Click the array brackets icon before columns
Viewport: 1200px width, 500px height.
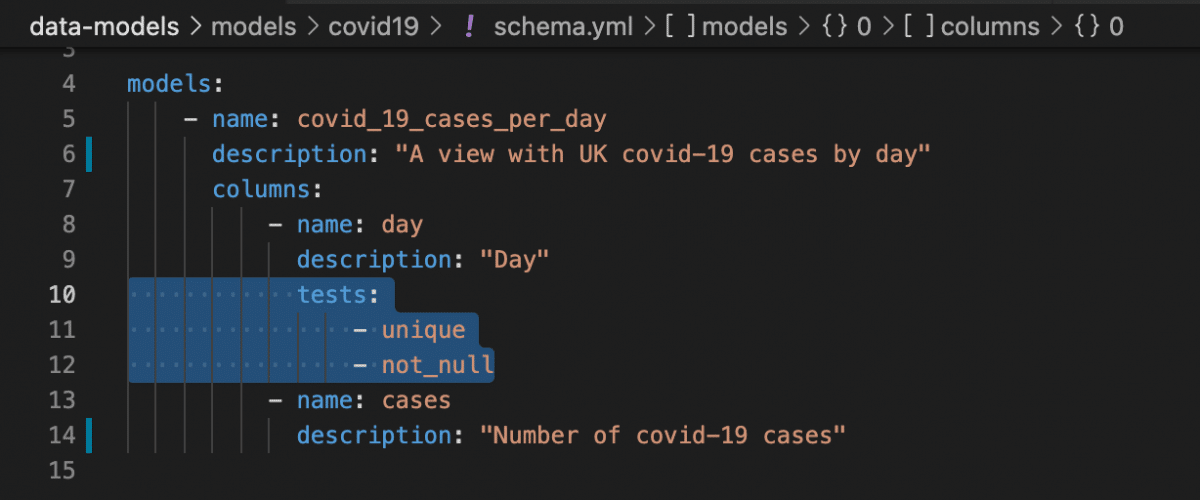pos(918,26)
